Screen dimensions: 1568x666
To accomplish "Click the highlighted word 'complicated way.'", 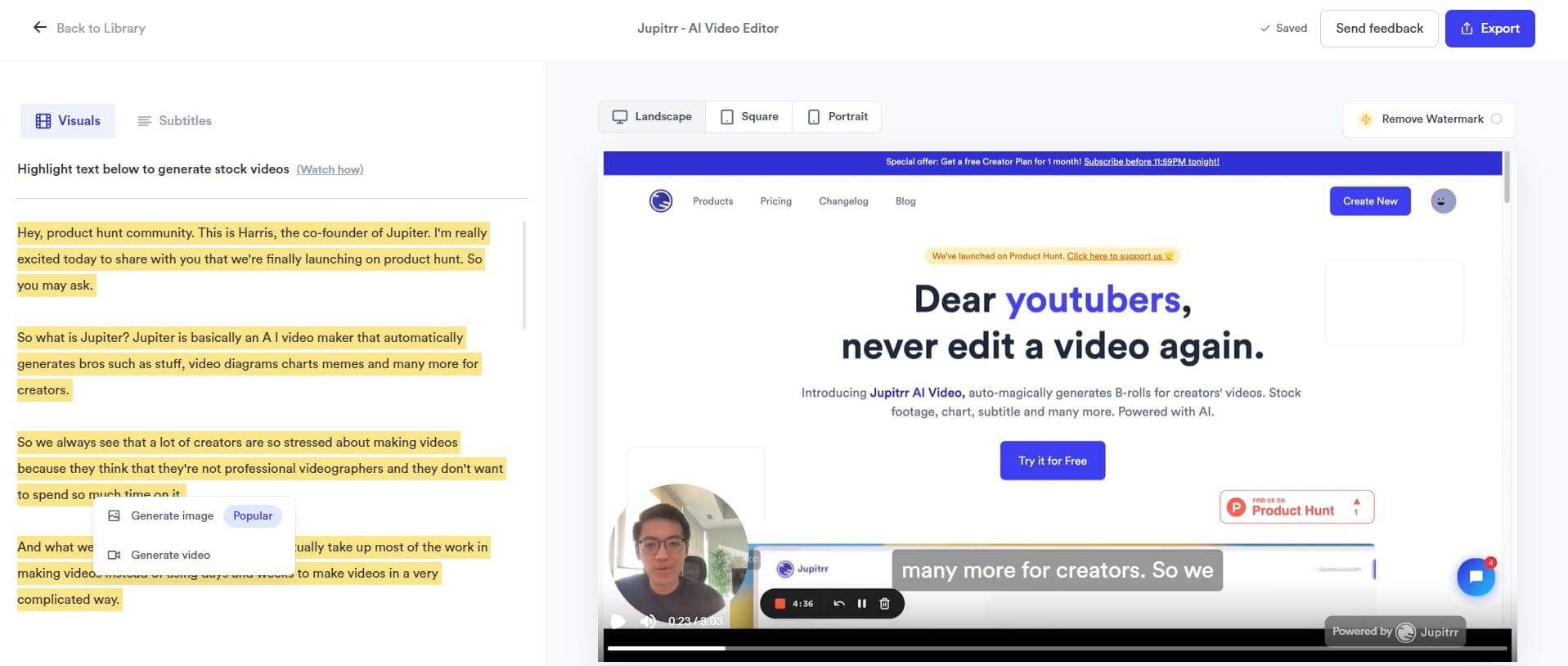I will point(69,600).
